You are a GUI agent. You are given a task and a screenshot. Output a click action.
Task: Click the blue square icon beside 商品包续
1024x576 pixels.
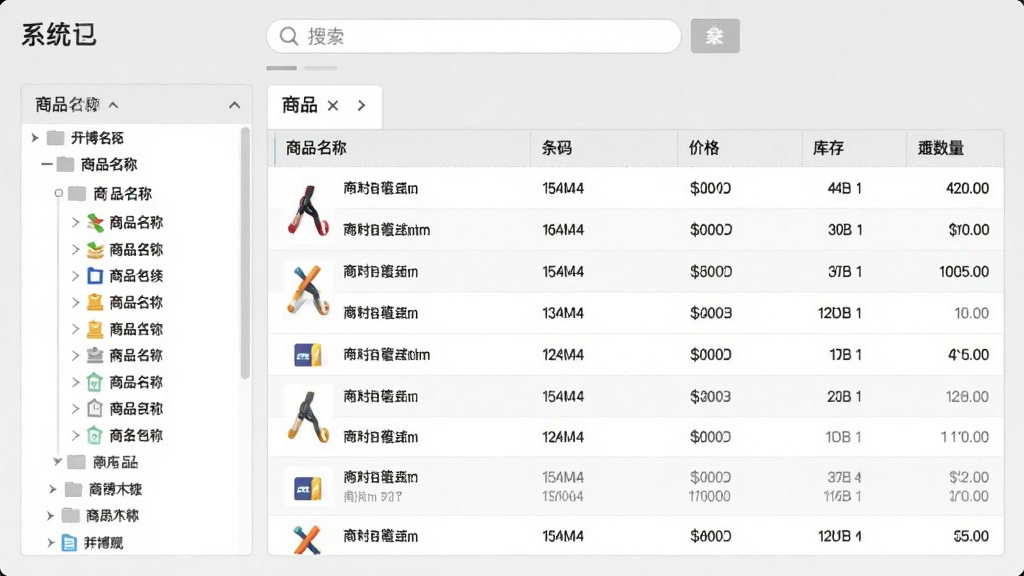(x=95, y=276)
